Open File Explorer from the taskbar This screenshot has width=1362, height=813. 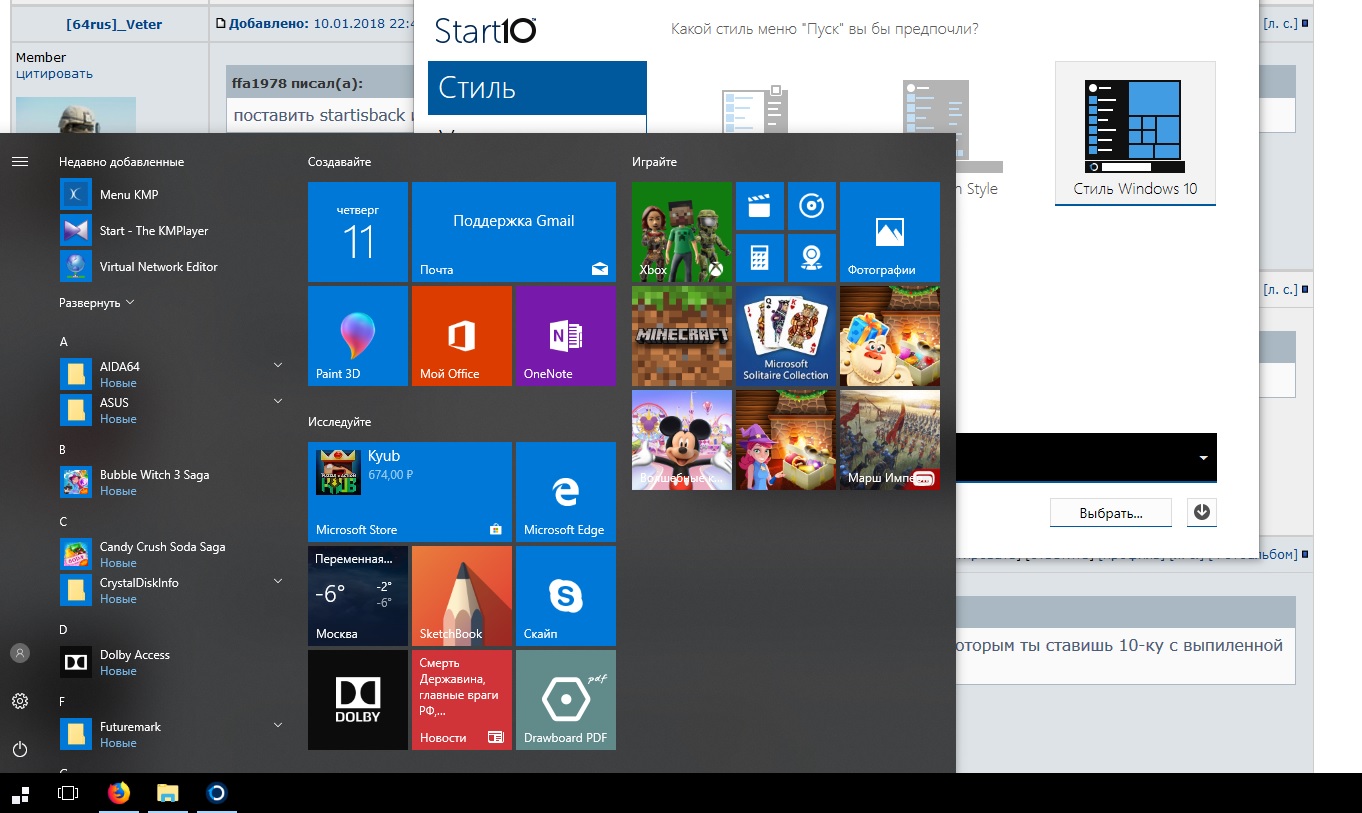click(x=167, y=793)
